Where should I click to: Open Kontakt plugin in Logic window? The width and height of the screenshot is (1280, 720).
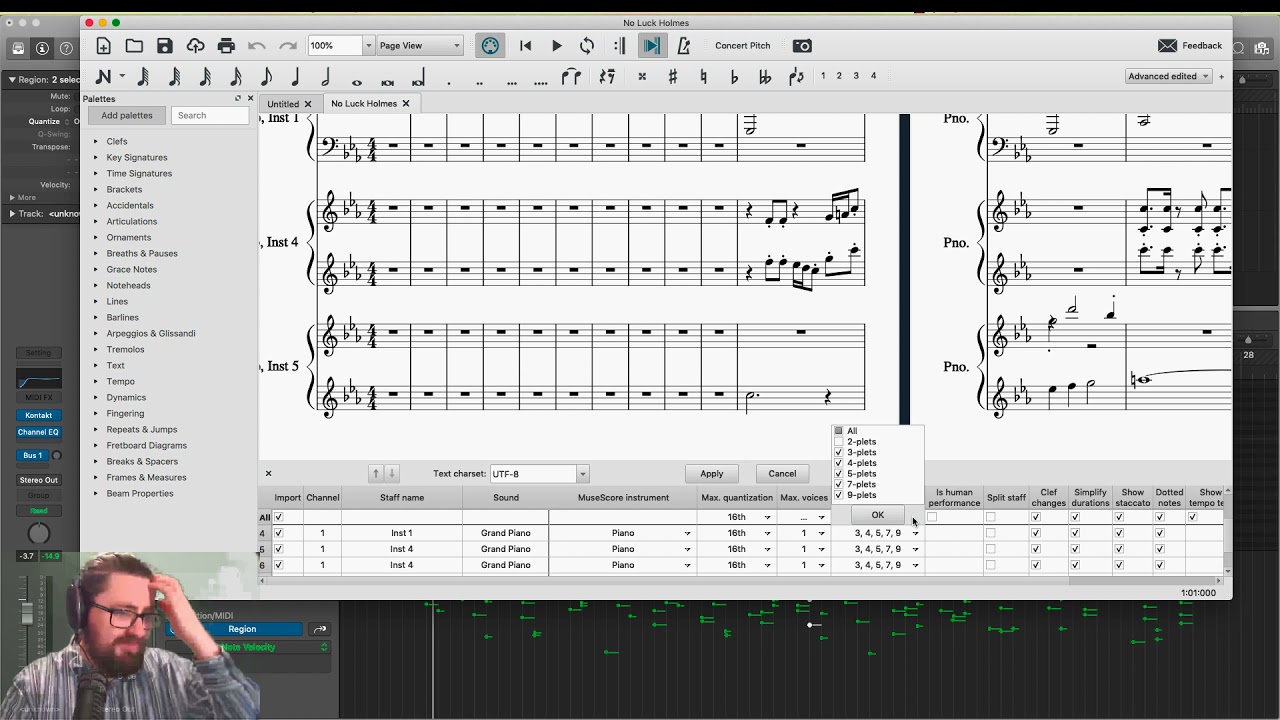38,416
